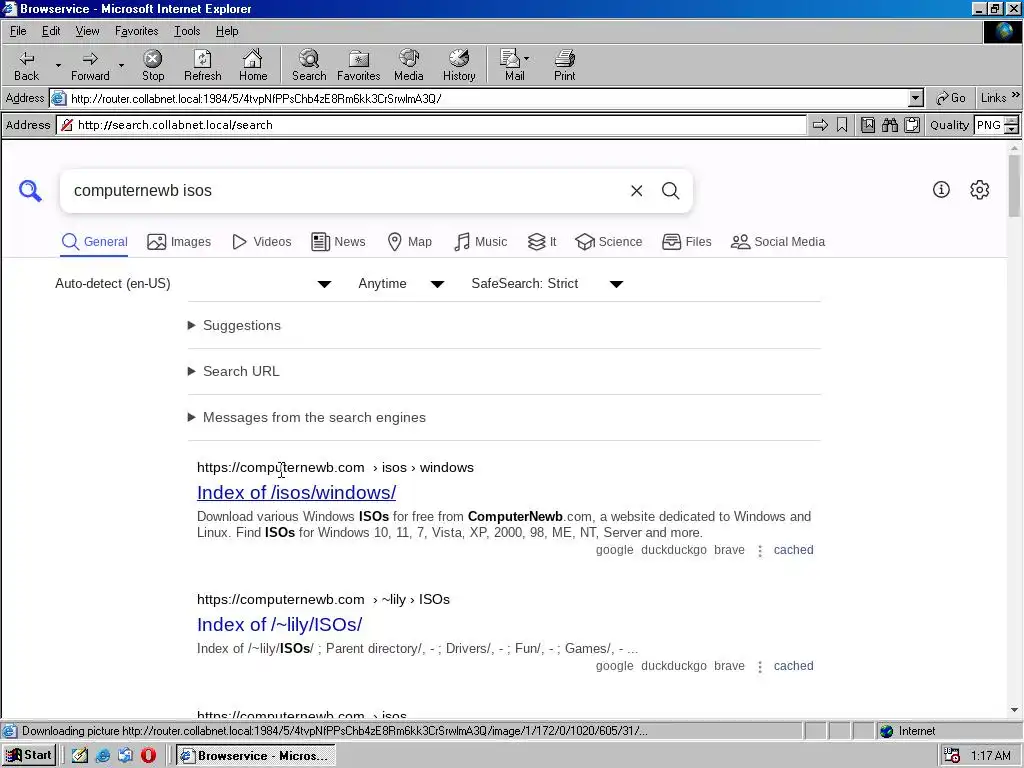
Task: Switch to the Music search tab
Action: click(480, 242)
